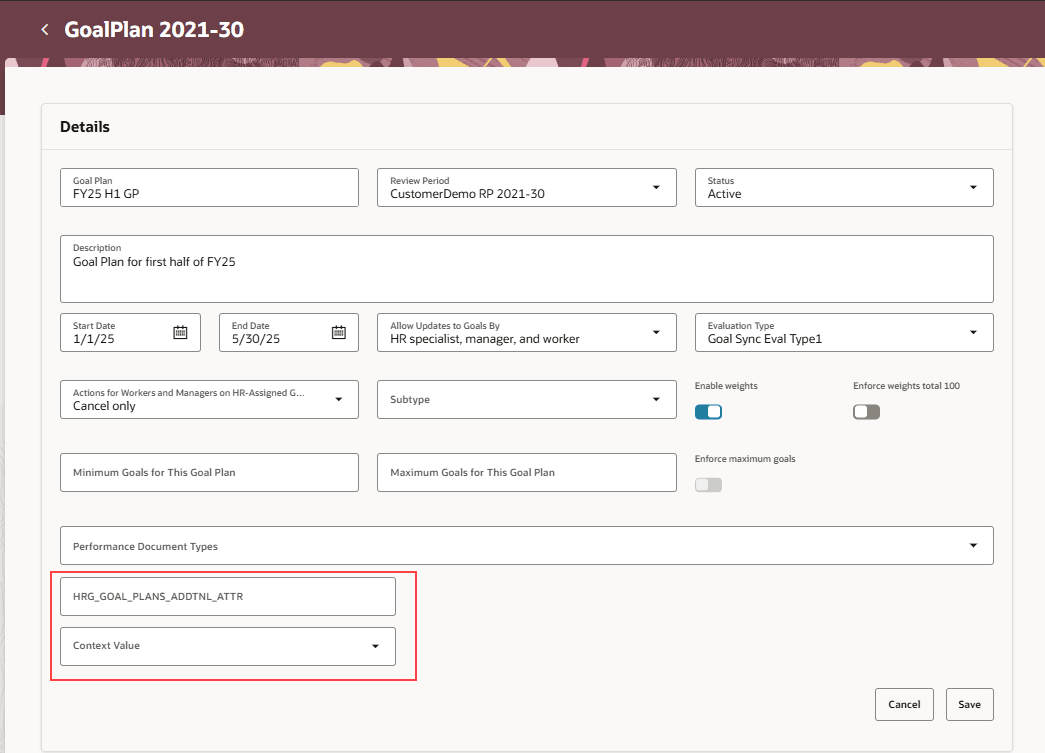Click the back arrow beside GoalPlan 2021-30
The height and width of the screenshot is (753, 1045).
(x=45, y=29)
